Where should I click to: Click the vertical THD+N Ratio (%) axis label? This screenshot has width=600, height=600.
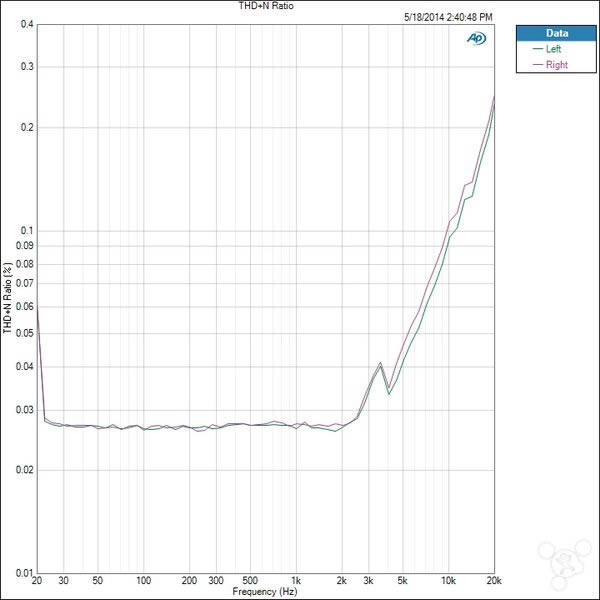pos(8,298)
